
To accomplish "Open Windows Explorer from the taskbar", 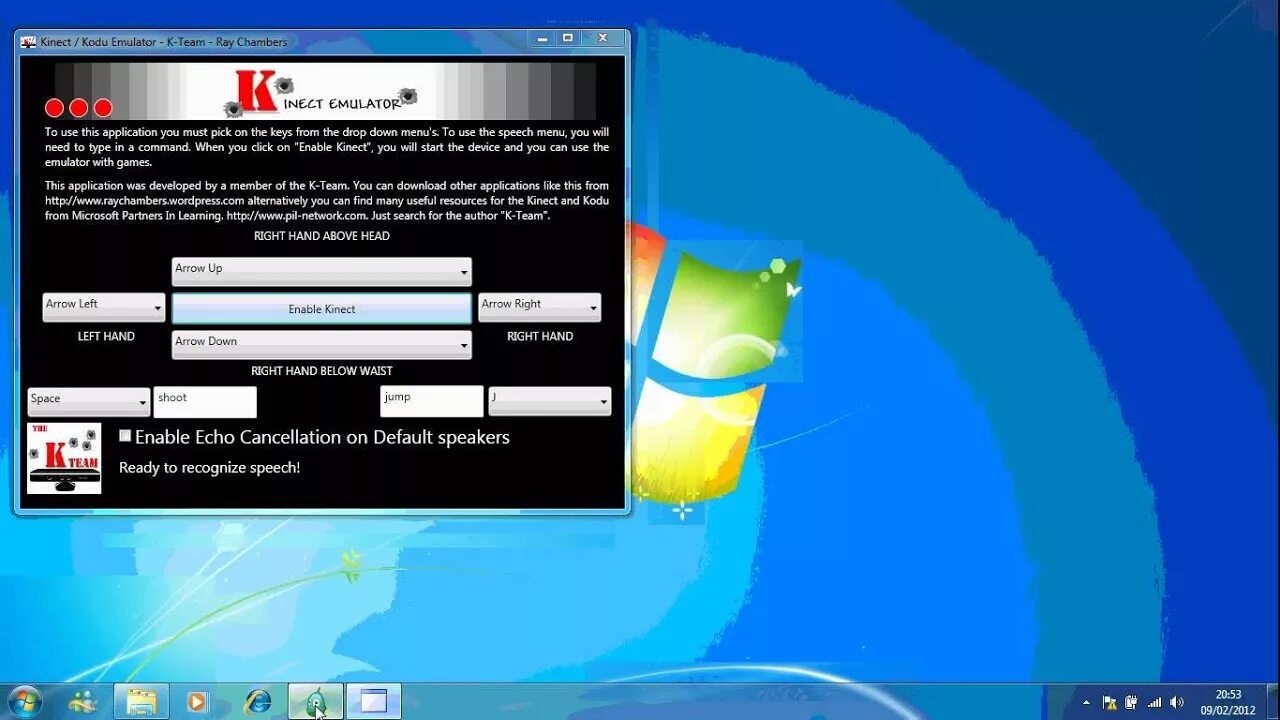I will coord(142,700).
